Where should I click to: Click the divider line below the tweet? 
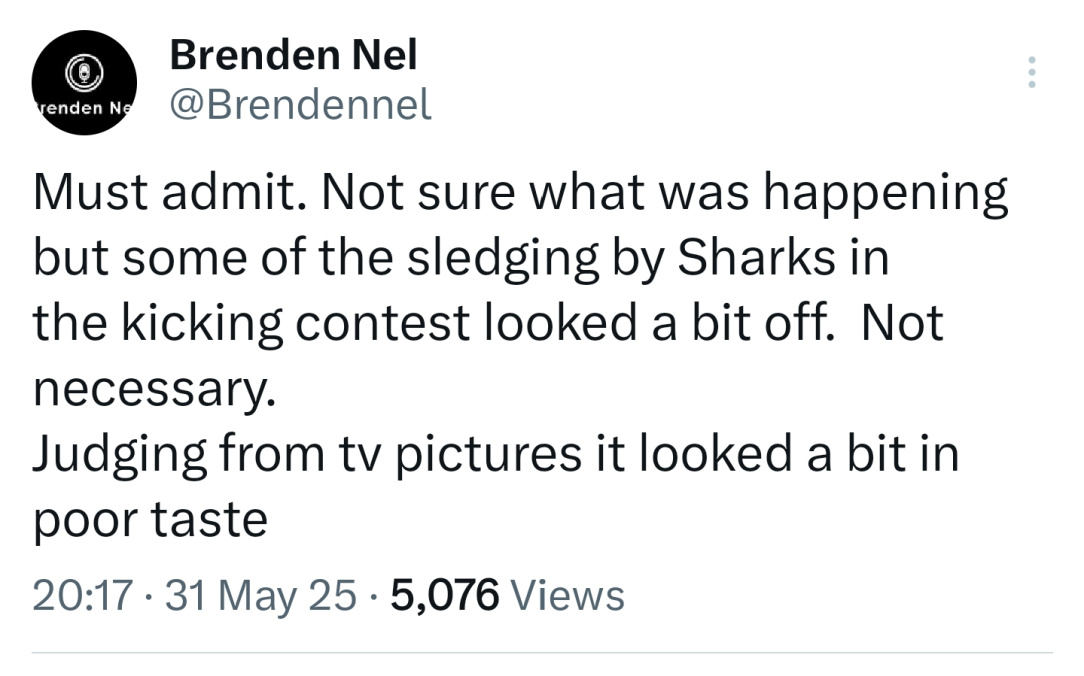coord(542,653)
